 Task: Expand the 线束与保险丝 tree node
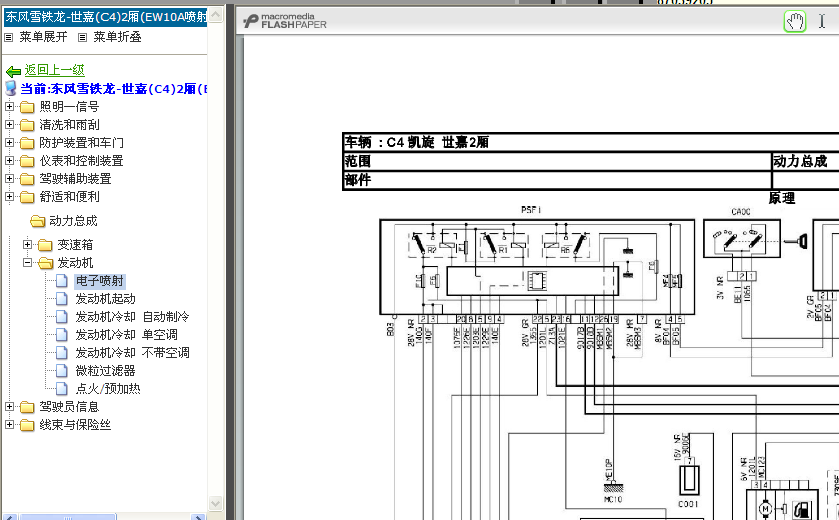[x=9, y=425]
